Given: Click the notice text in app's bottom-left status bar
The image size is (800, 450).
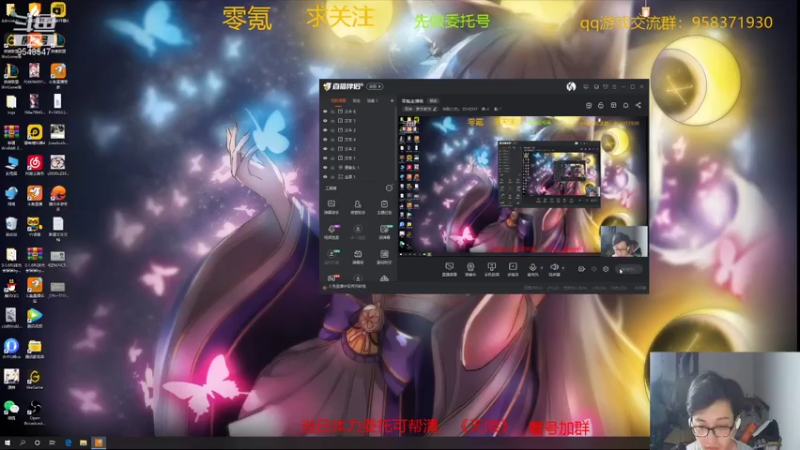Looking at the screenshot, I should (x=347, y=287).
